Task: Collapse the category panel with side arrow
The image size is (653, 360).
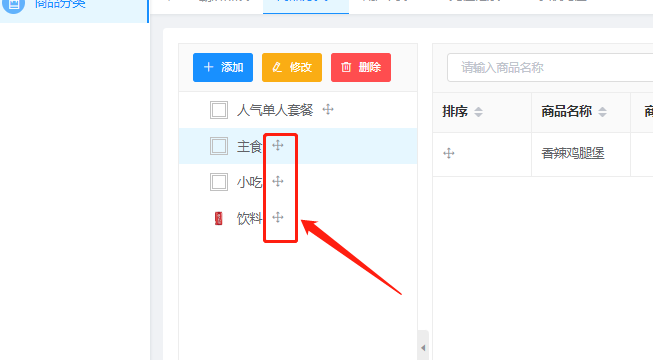Action: pos(423,348)
